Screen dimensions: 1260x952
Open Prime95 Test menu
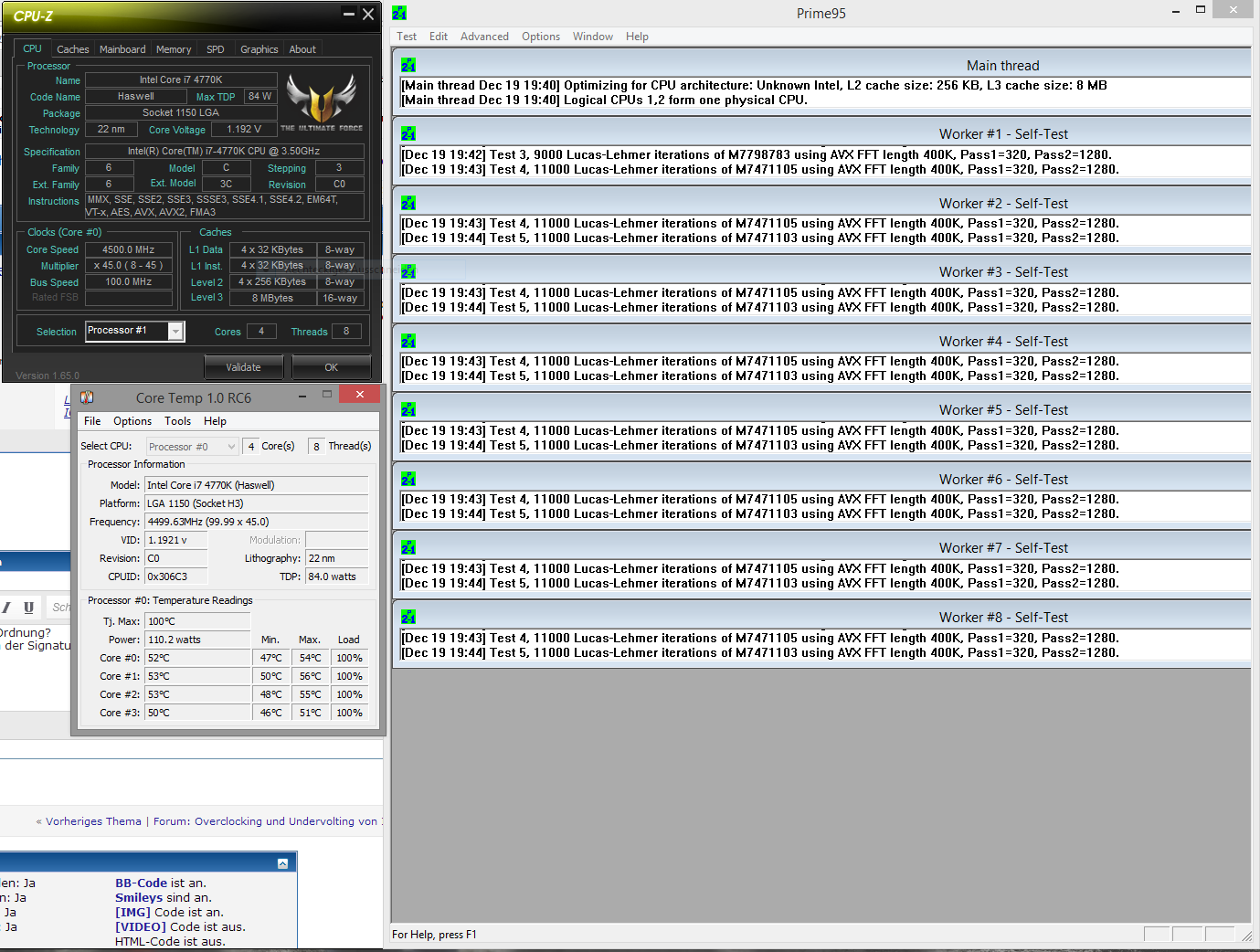click(x=407, y=37)
